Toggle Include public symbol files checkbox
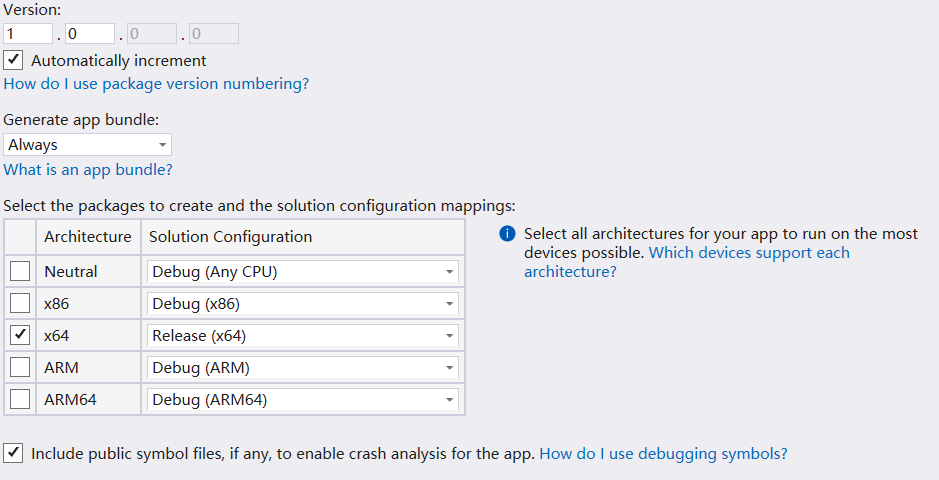This screenshot has height=480, width=939. pyautogui.click(x=14, y=453)
